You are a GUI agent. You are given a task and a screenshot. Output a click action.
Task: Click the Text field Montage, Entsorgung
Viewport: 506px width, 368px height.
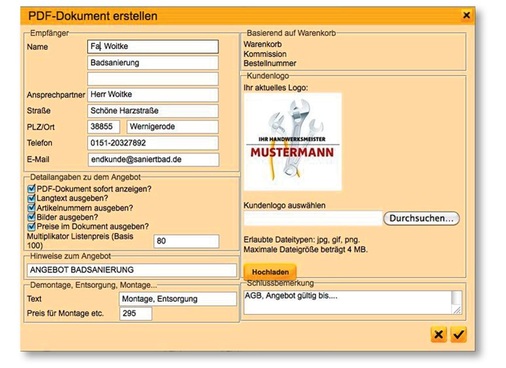[x=178, y=299]
